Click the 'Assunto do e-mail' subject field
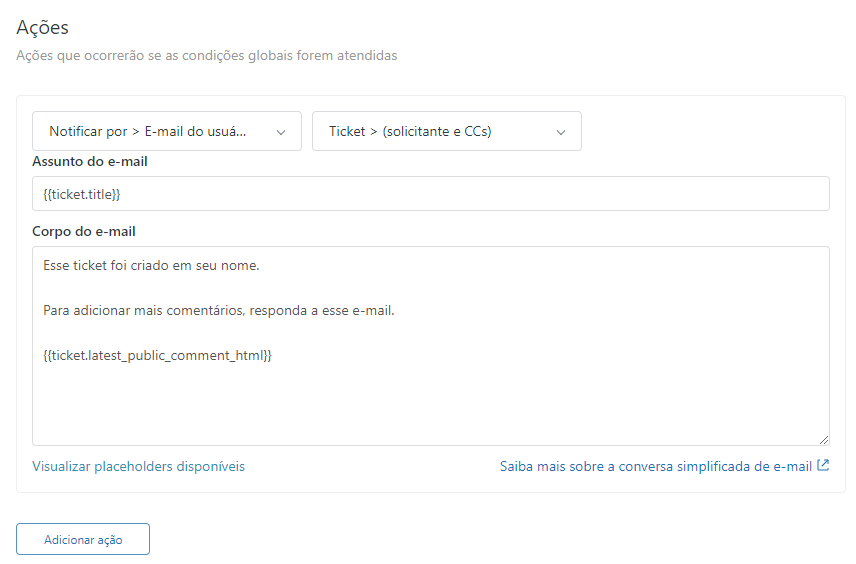 click(500, 194)
